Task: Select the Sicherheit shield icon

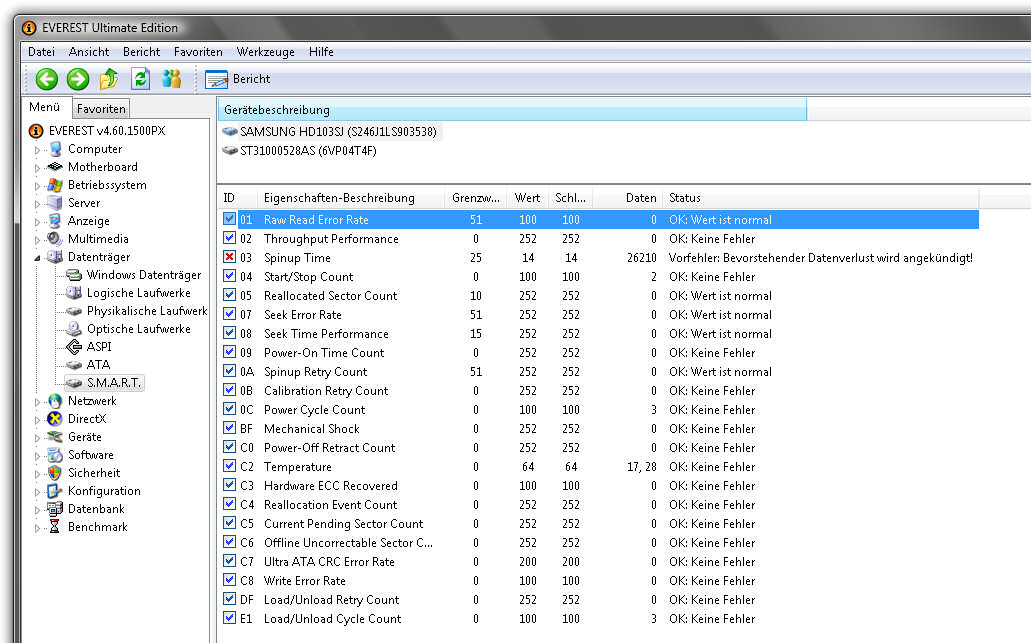Action: tap(55, 473)
